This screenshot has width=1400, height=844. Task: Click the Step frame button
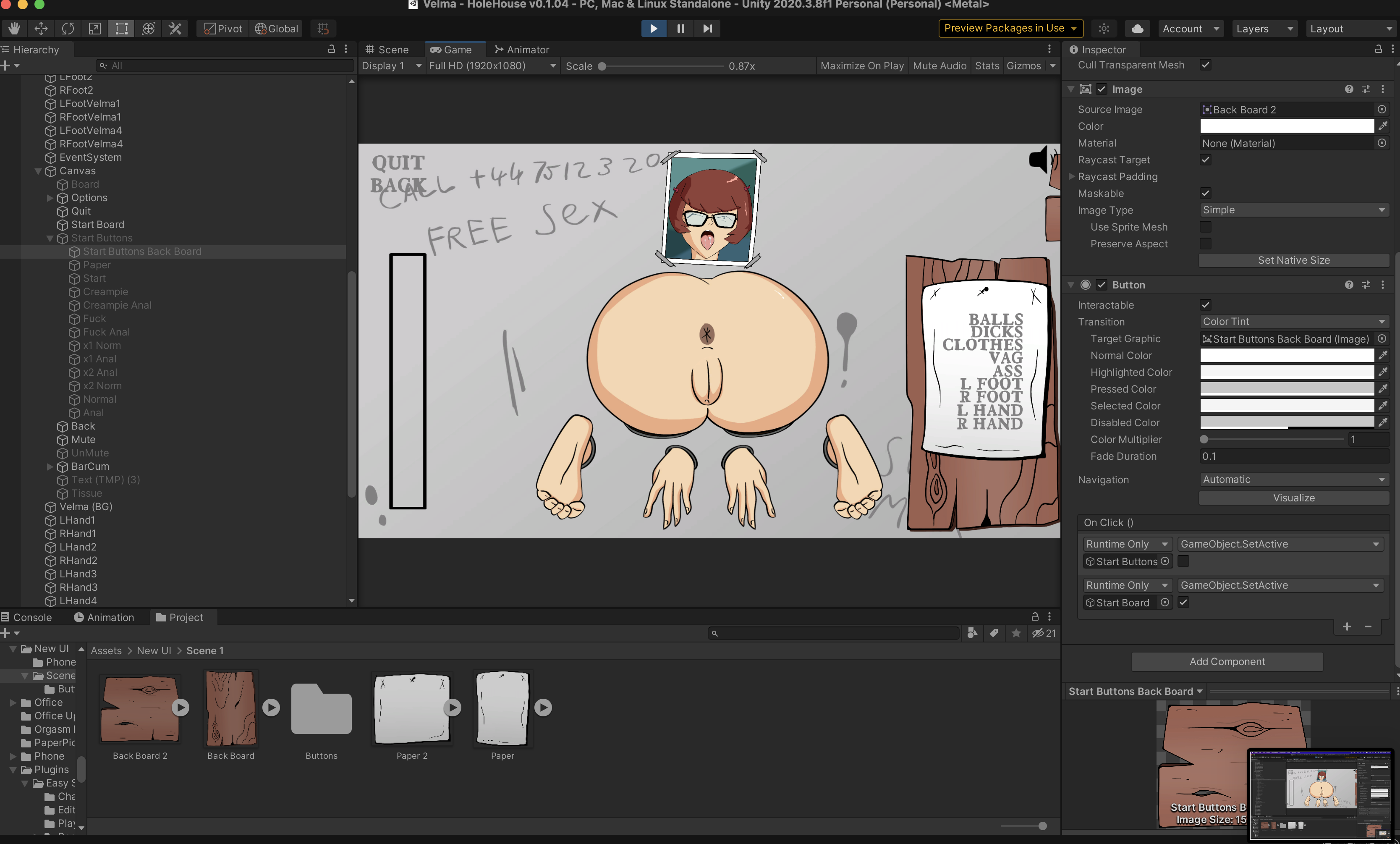[707, 29]
